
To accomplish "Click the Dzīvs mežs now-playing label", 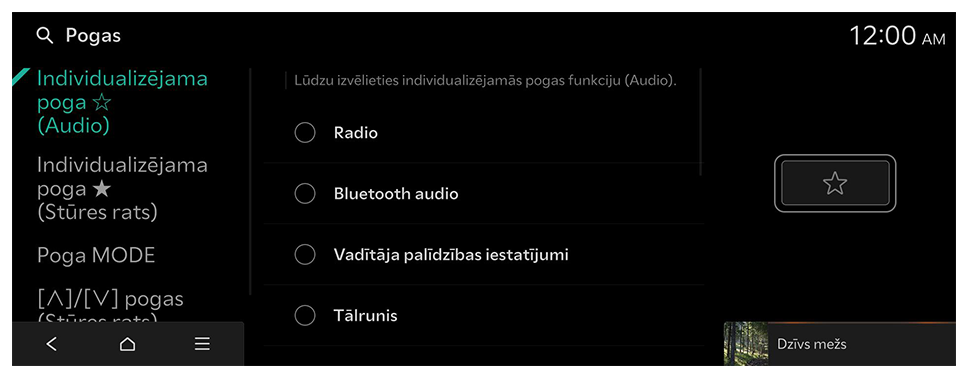I will click(811, 344).
